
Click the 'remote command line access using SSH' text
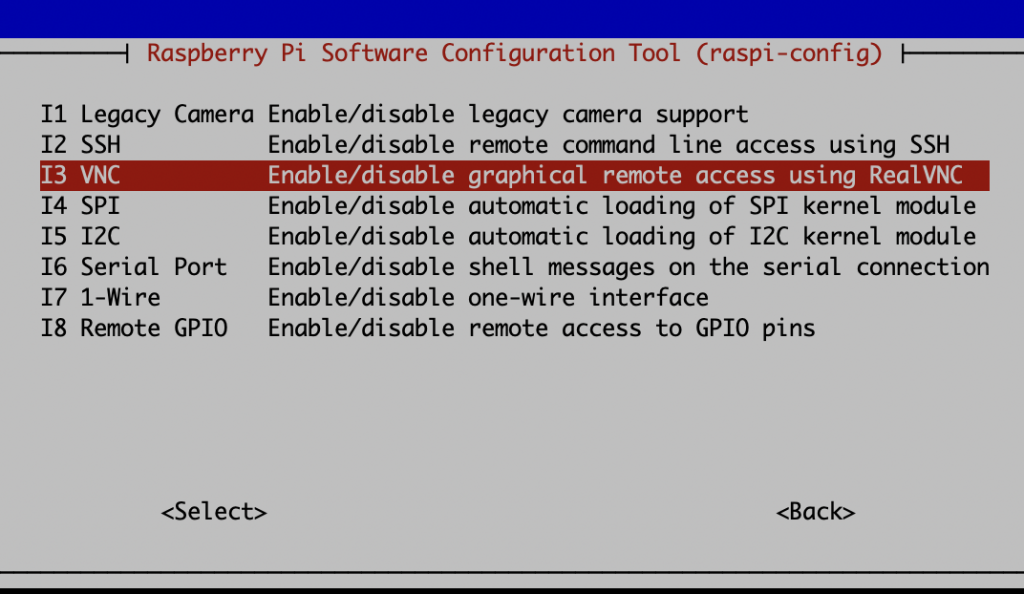coord(709,145)
